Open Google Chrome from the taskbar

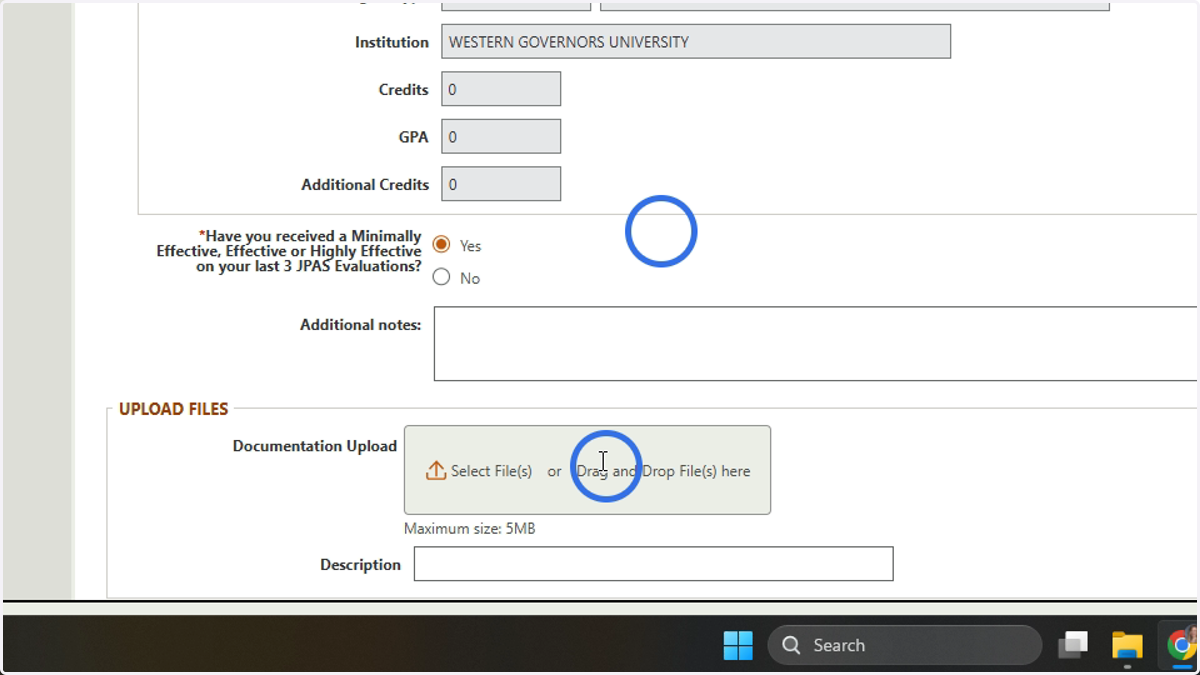coord(1181,645)
